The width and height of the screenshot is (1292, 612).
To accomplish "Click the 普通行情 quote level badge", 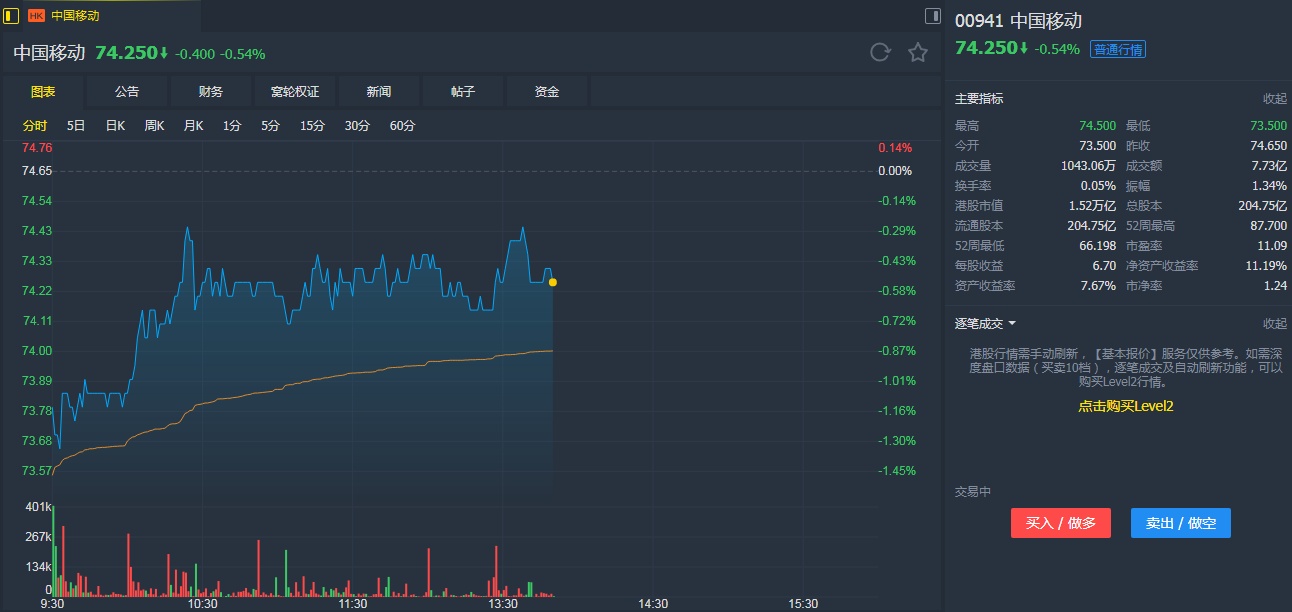I will click(x=1118, y=49).
